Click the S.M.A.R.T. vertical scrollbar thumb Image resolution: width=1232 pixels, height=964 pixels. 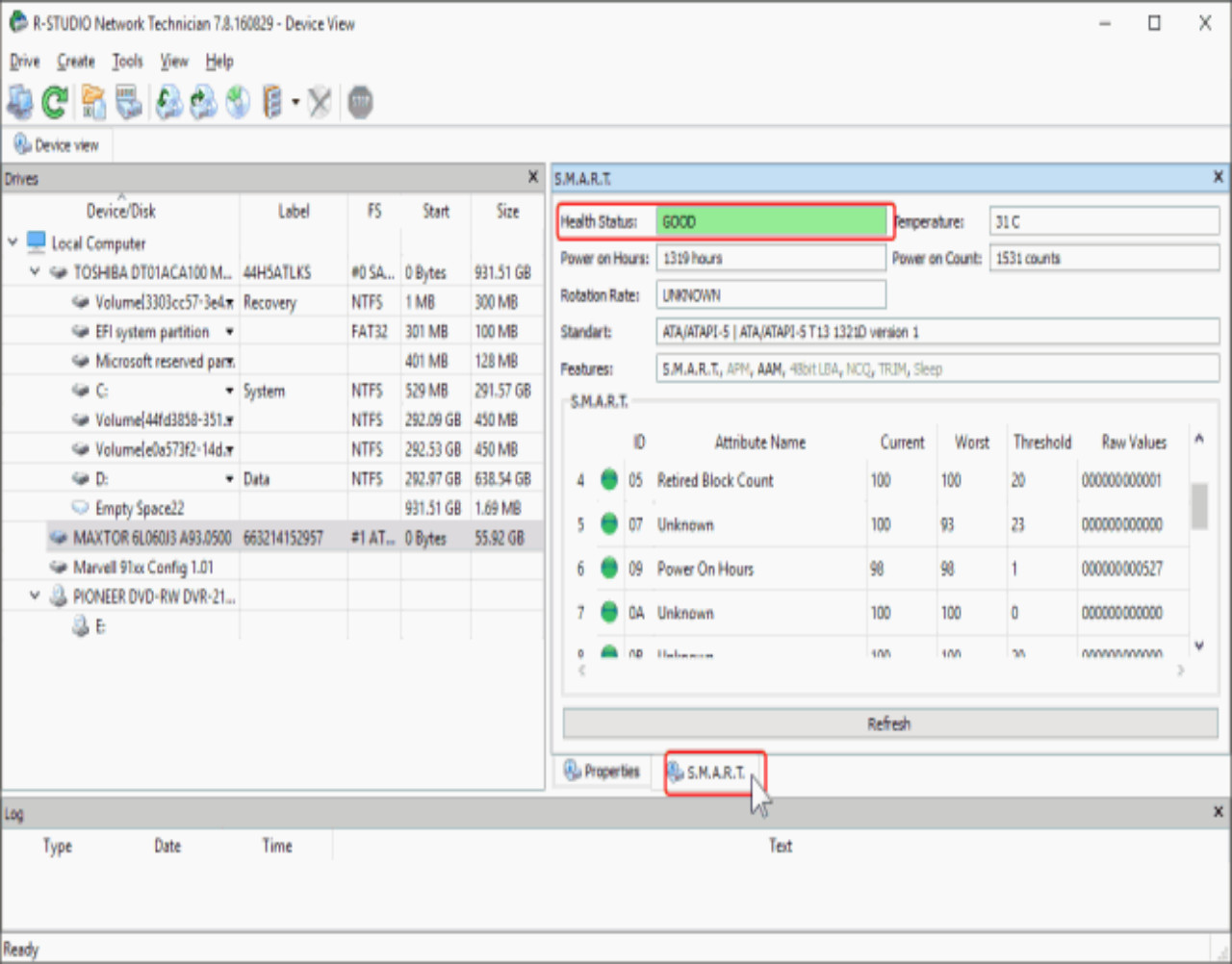pos(1199,506)
